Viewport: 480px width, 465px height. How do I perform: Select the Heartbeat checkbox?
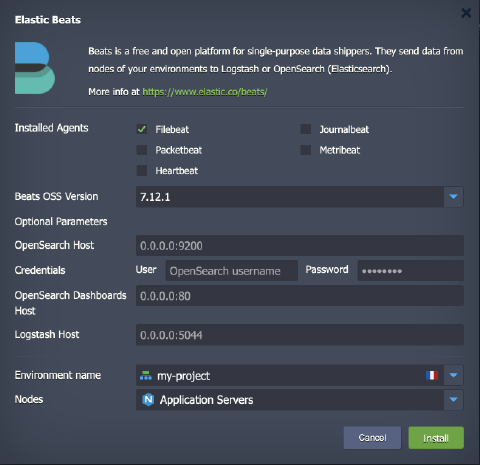coord(142,171)
